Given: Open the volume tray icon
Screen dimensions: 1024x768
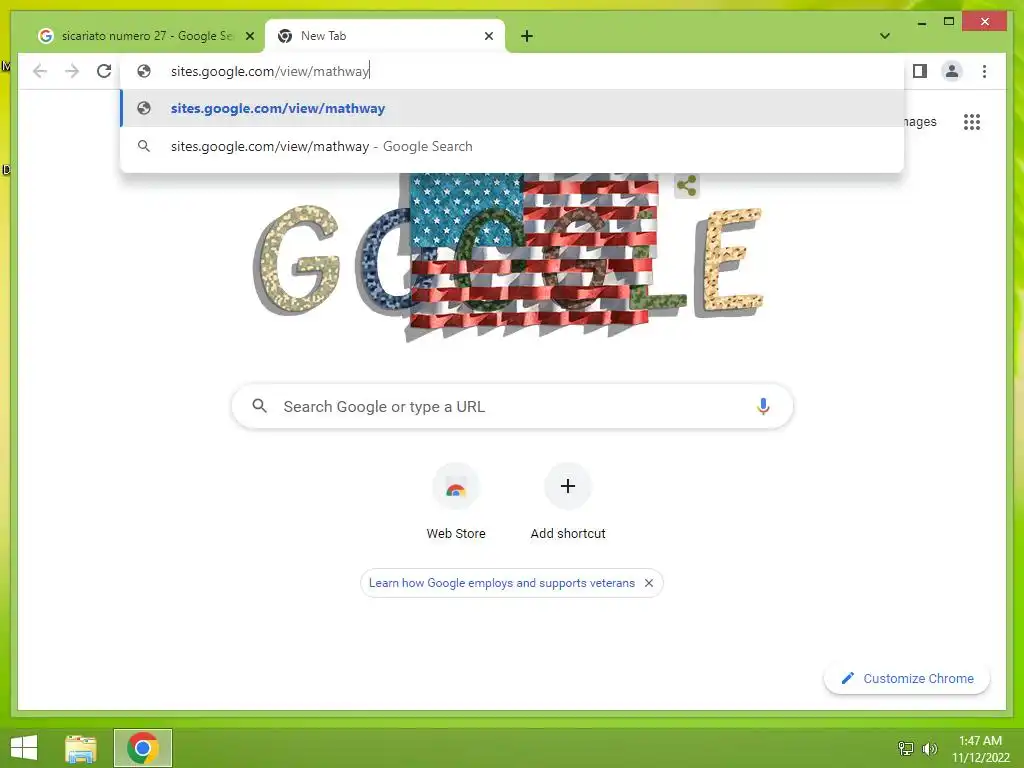Looking at the screenshot, I should (929, 748).
